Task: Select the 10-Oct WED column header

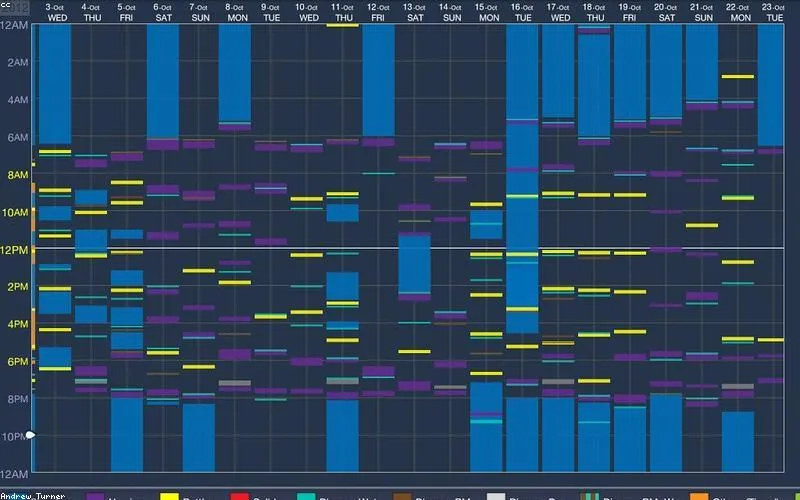Action: click(307, 12)
